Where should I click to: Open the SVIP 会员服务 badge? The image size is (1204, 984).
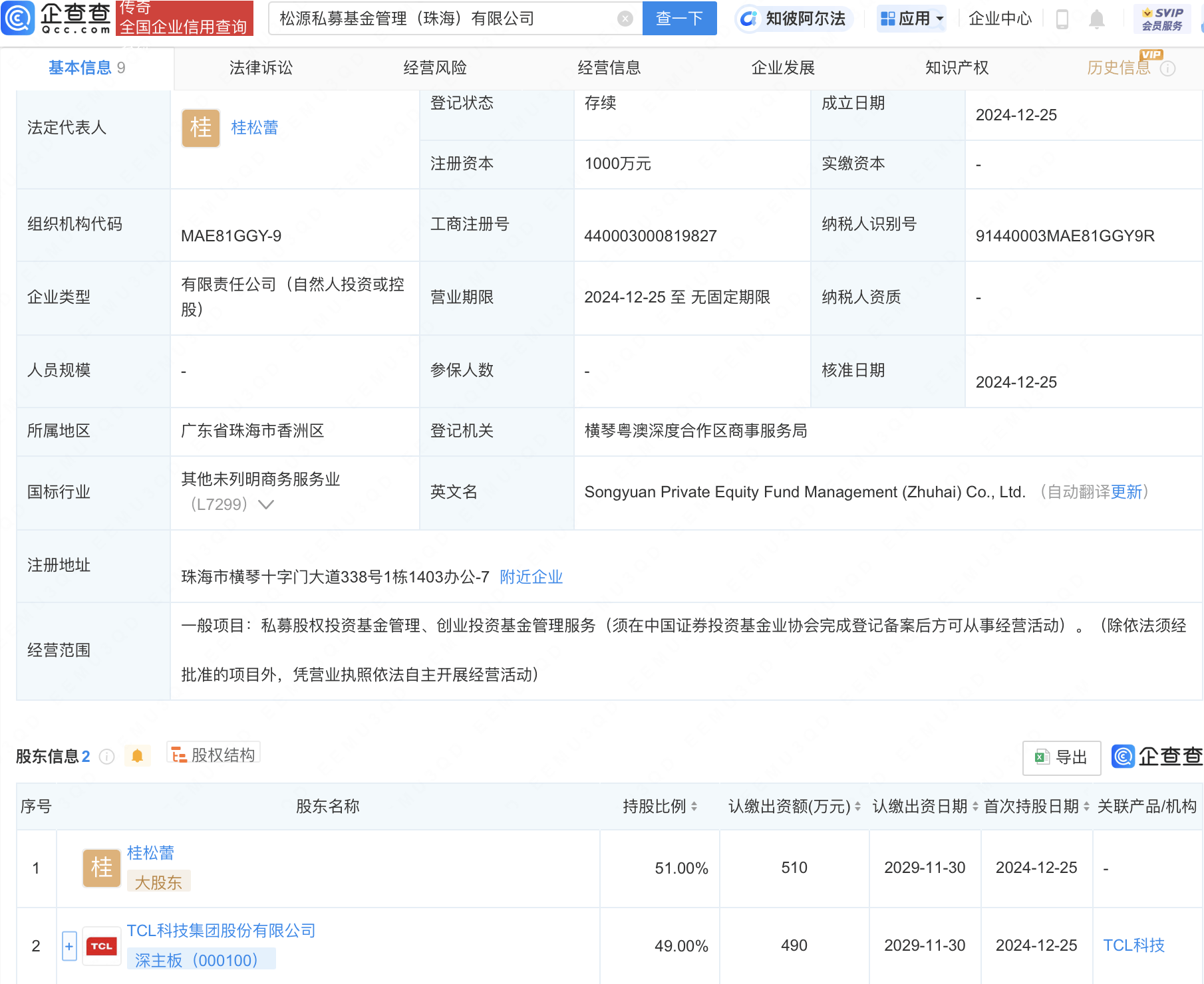point(1162,19)
